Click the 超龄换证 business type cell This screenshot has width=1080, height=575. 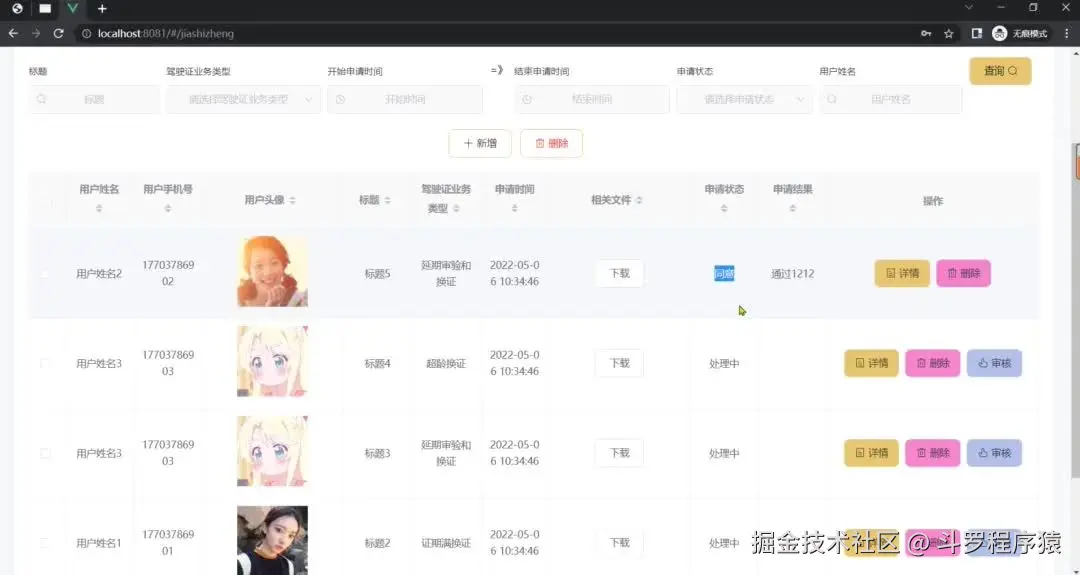click(446, 363)
